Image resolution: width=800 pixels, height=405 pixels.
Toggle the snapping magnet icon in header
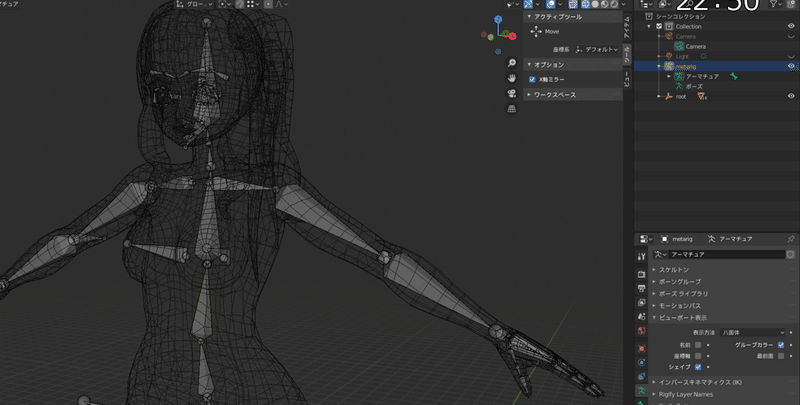point(239,4)
